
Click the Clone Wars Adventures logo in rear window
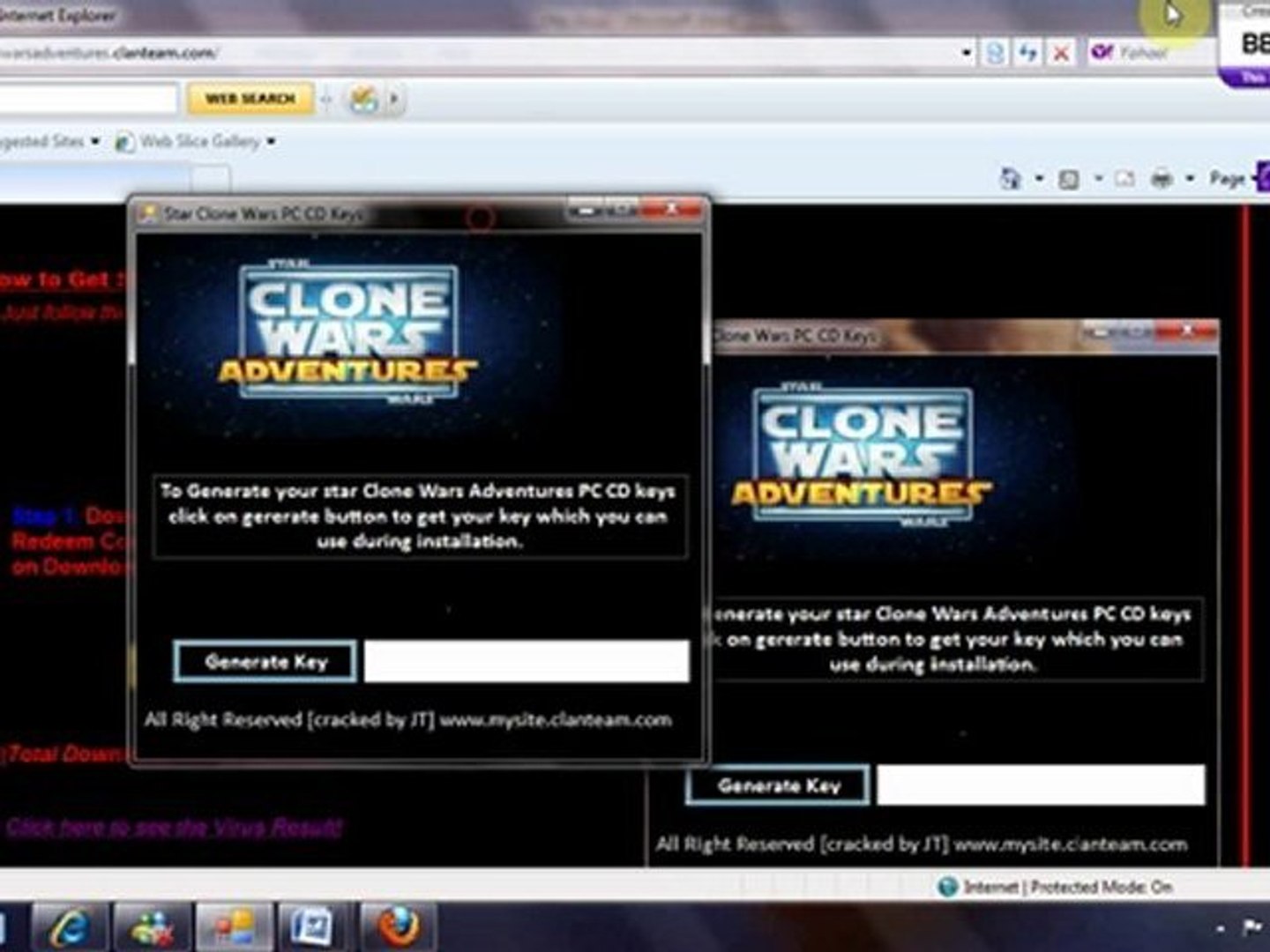862,455
